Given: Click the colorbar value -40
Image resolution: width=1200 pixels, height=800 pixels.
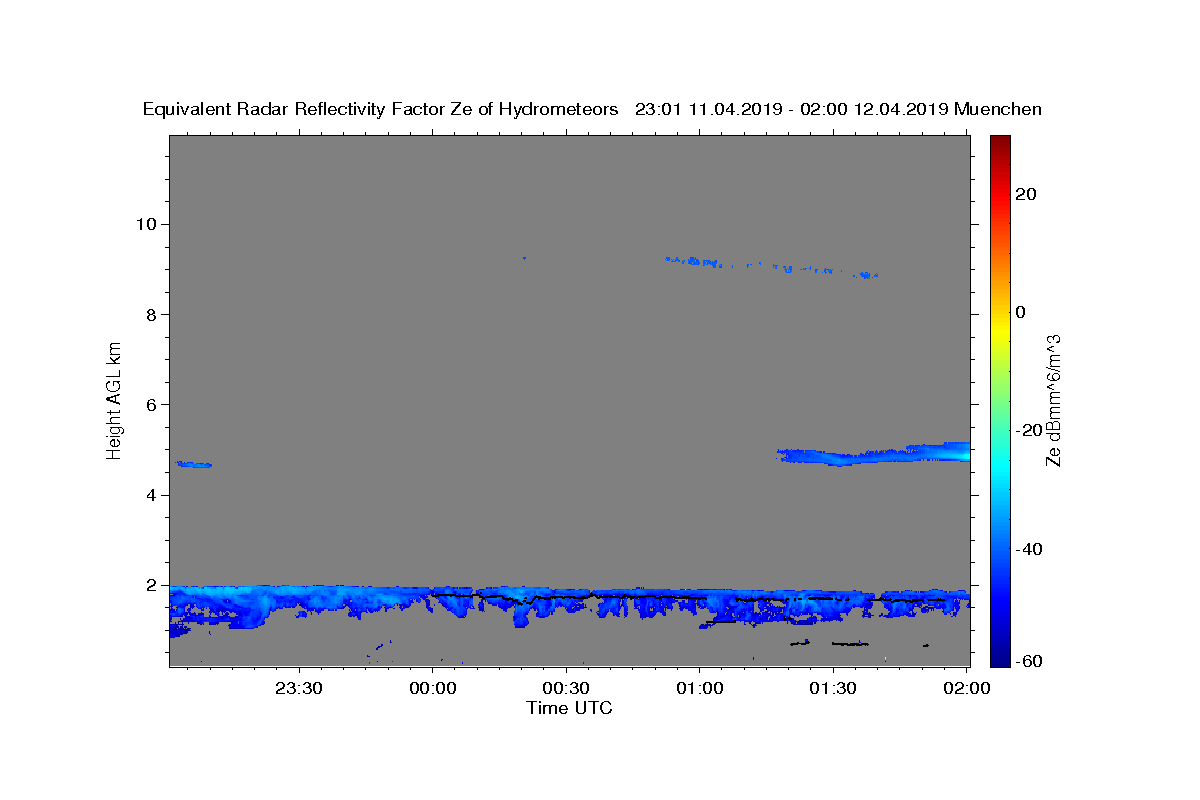Looking at the screenshot, I should [1029, 549].
